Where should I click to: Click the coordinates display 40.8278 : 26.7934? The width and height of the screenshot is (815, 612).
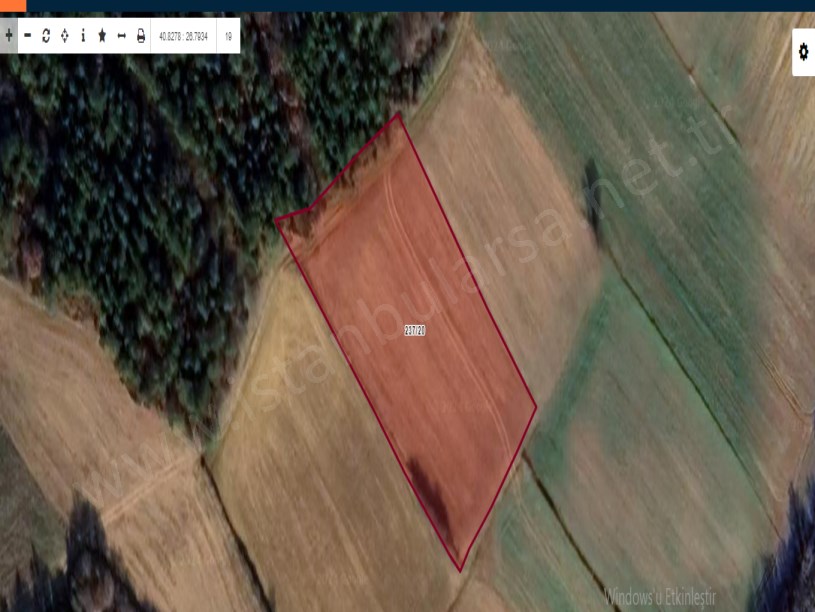tap(183, 36)
